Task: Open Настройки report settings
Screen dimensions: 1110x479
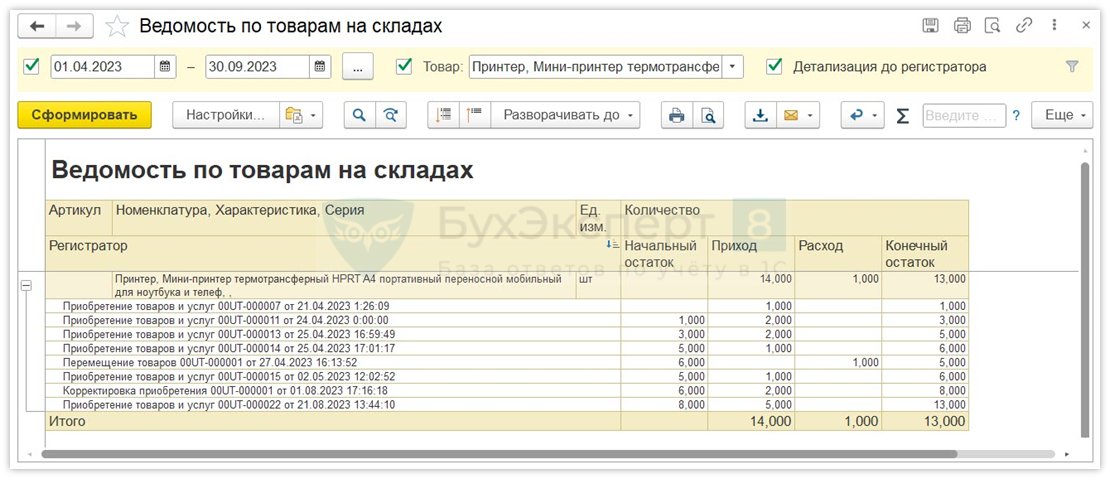Action: click(225, 115)
